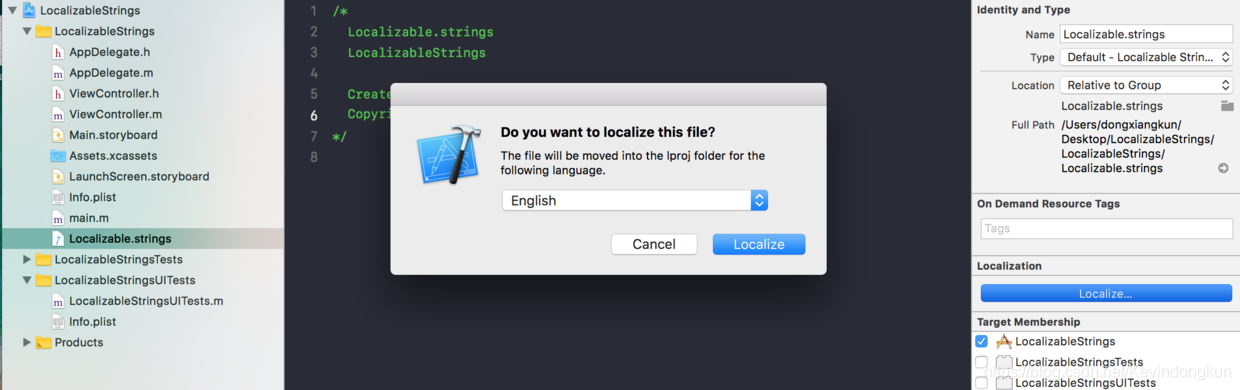The height and width of the screenshot is (390, 1240).
Task: Click line number 6 in editor gutter
Action: [314, 115]
